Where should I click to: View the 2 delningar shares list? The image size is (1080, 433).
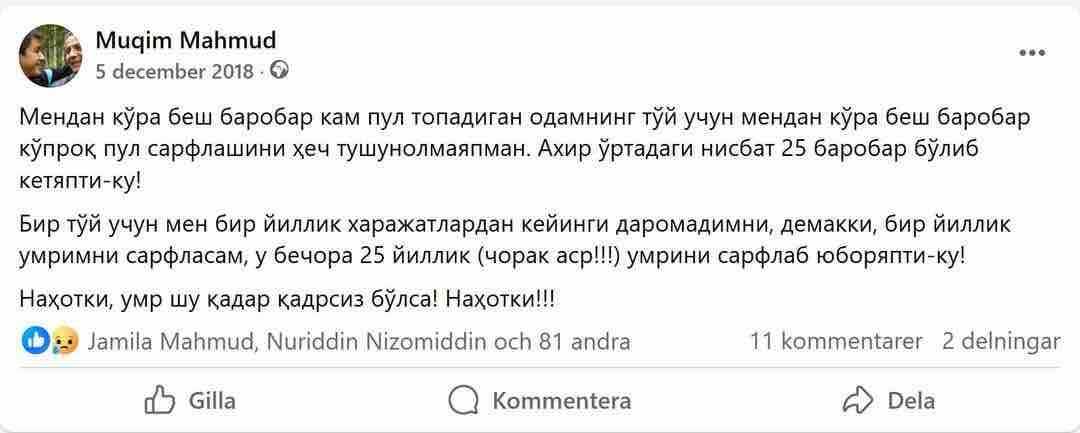coord(1001,341)
